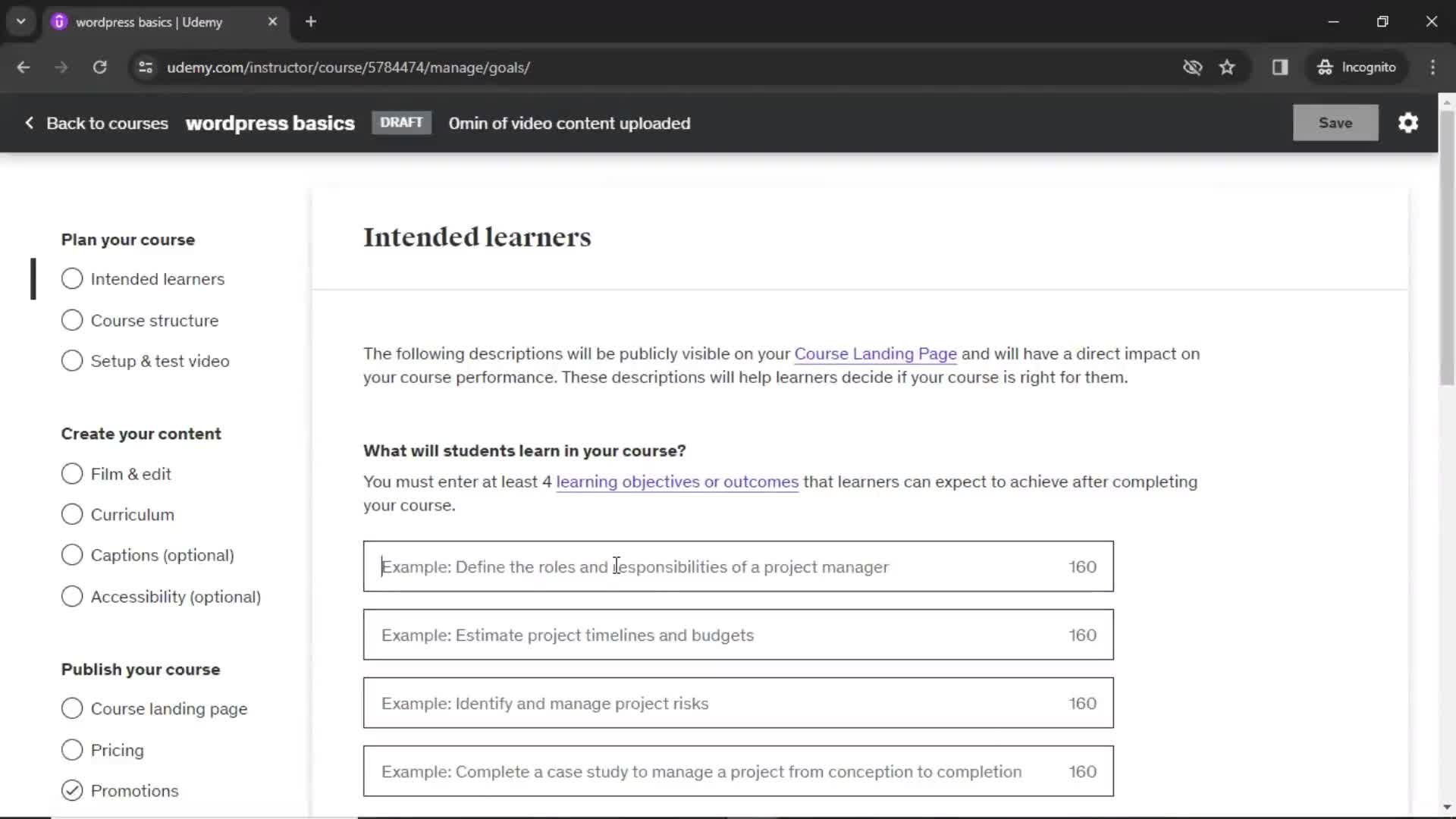Click the browser back arrow
This screenshot has width=1456, height=819.
tap(24, 67)
